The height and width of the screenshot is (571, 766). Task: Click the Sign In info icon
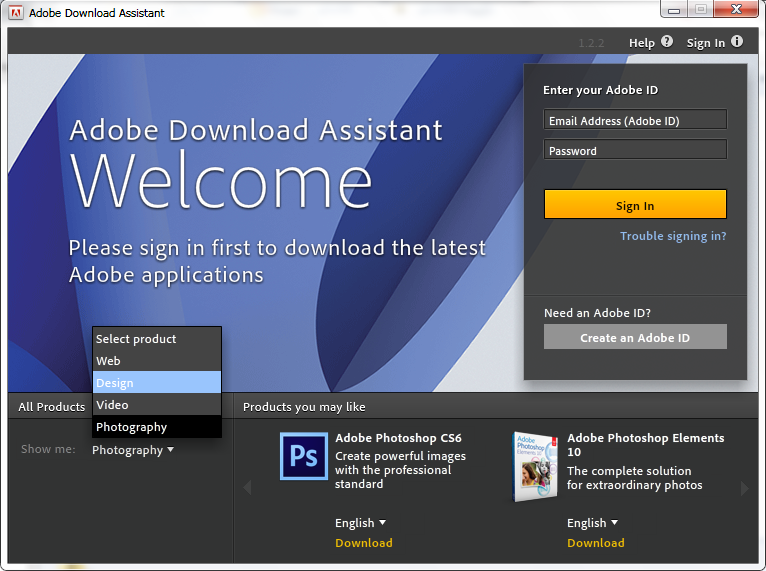pos(737,42)
